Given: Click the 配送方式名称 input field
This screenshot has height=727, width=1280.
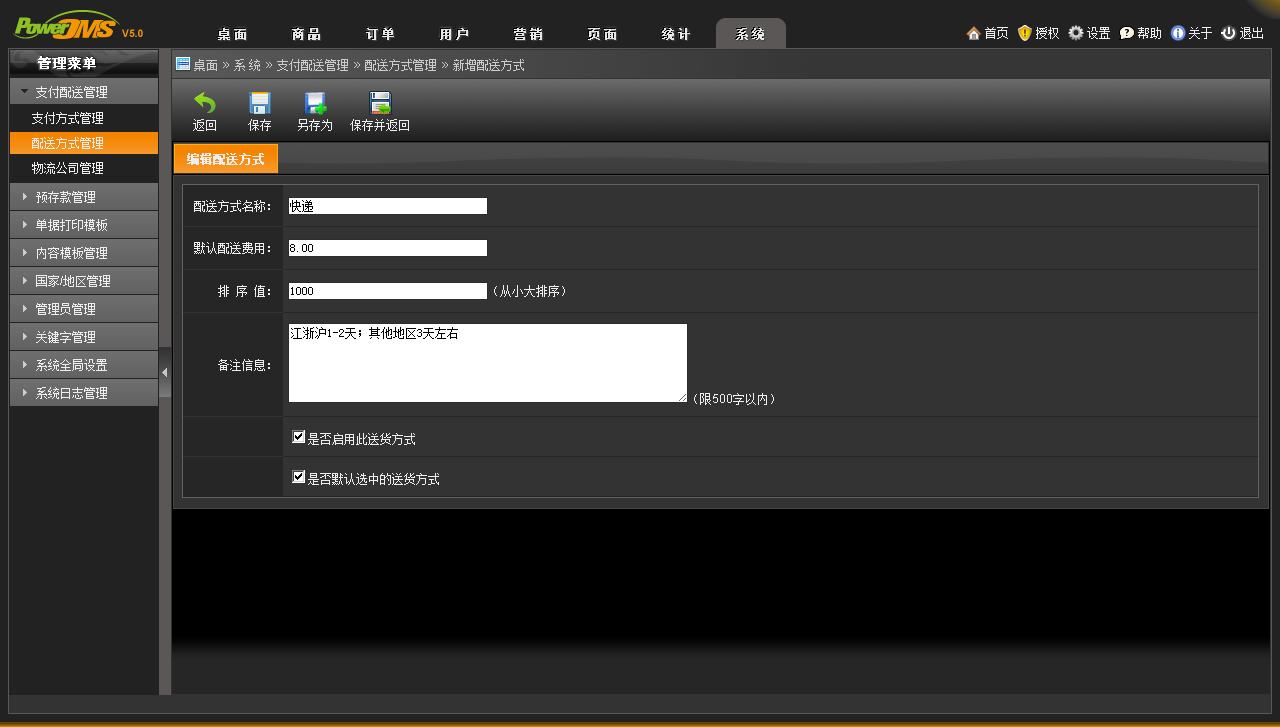Looking at the screenshot, I should (388, 206).
